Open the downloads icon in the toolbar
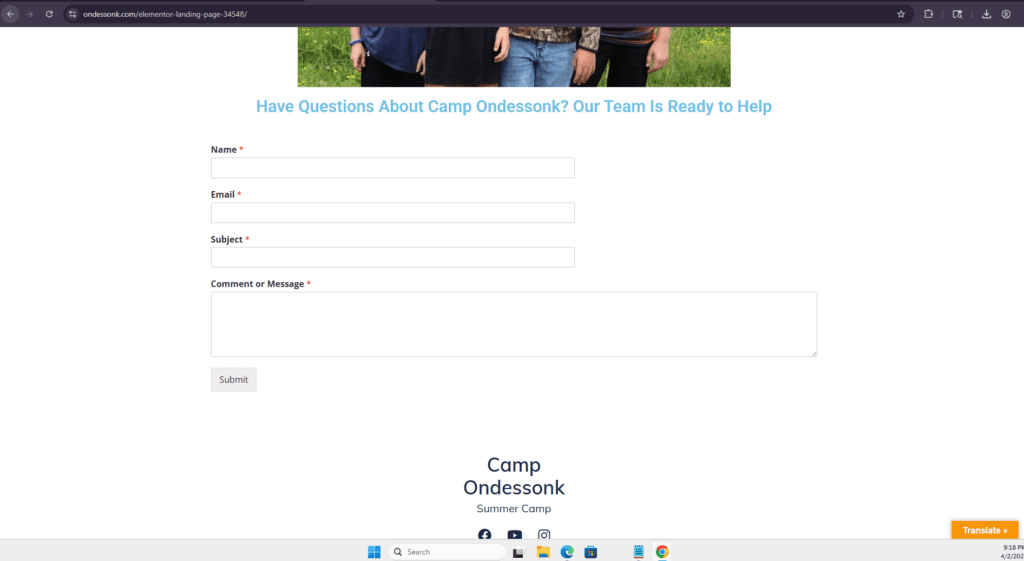Screen dimensions: 1024x561 coord(986,14)
